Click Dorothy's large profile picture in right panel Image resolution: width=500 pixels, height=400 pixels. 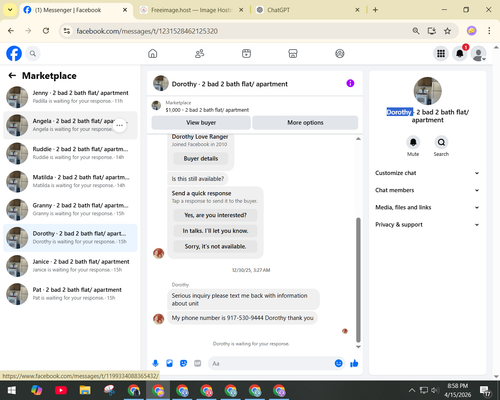[x=428, y=91]
